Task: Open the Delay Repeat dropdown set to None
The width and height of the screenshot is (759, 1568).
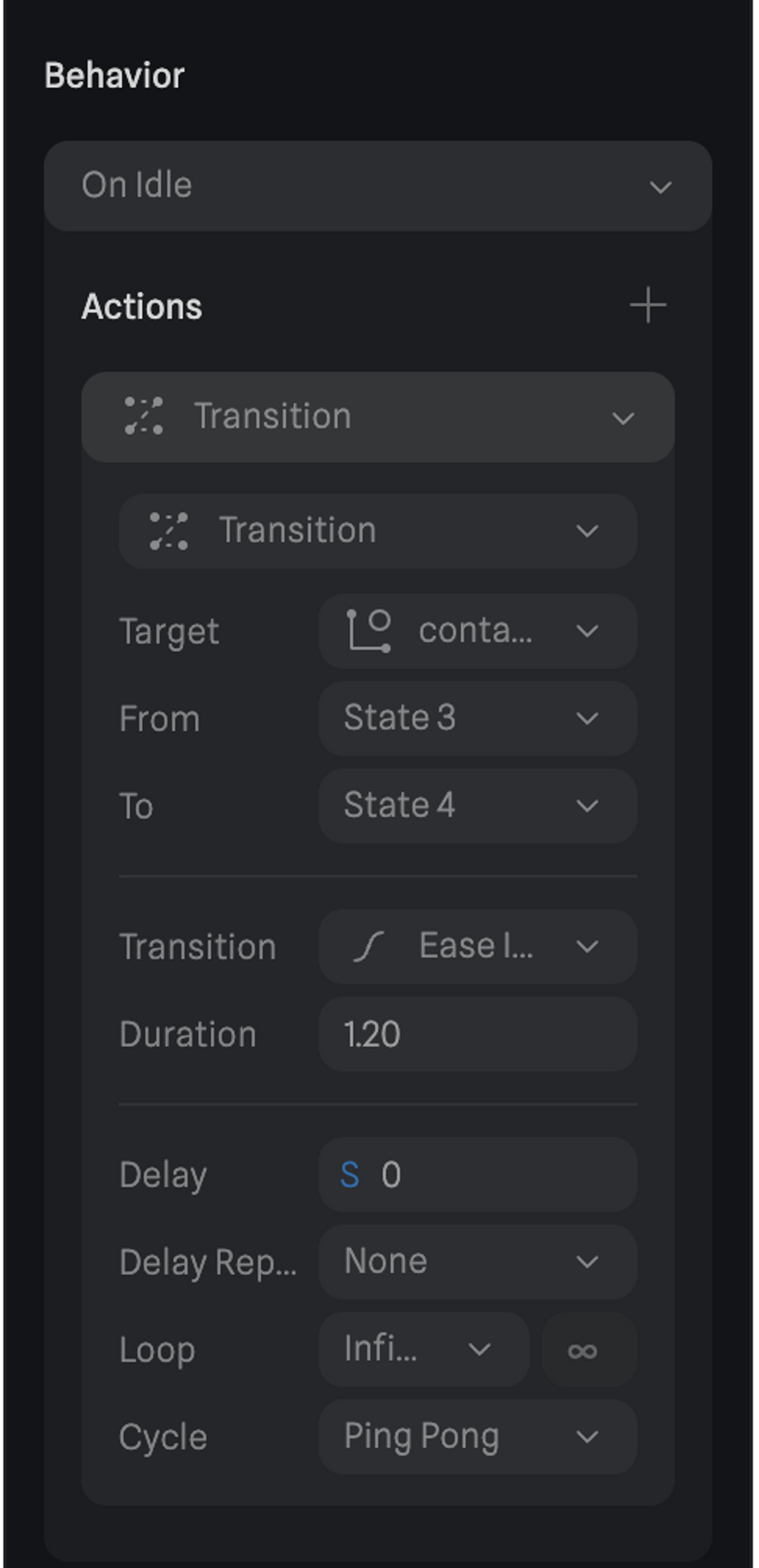Action: [x=478, y=1261]
